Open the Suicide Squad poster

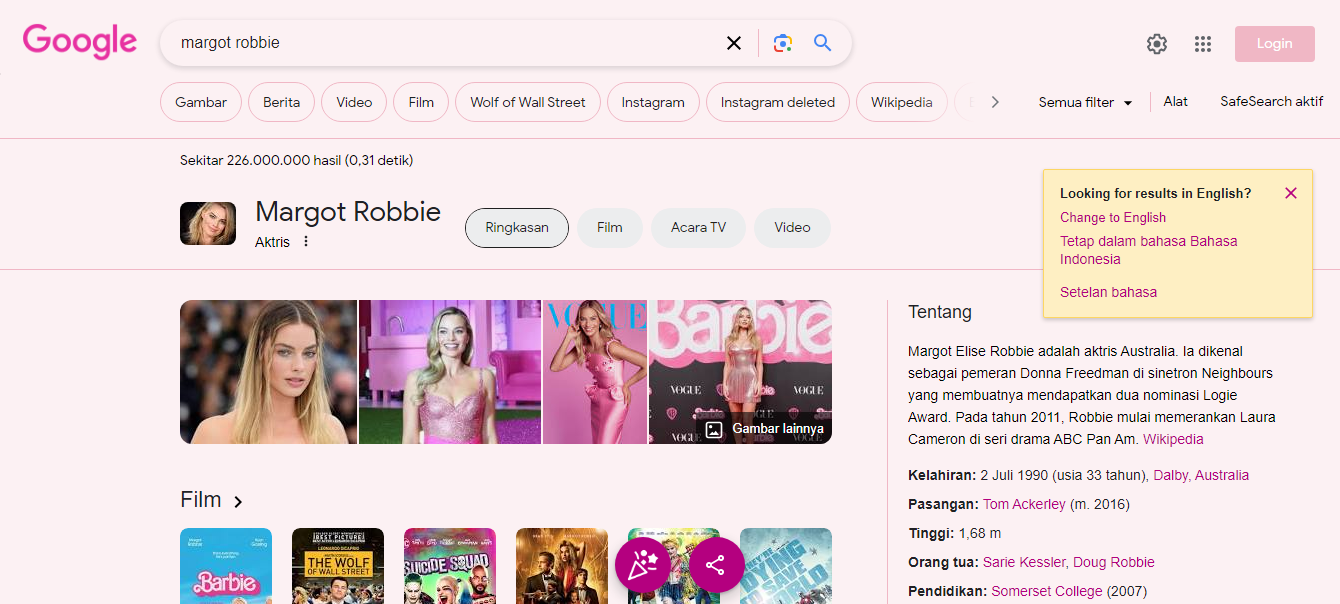(450, 566)
